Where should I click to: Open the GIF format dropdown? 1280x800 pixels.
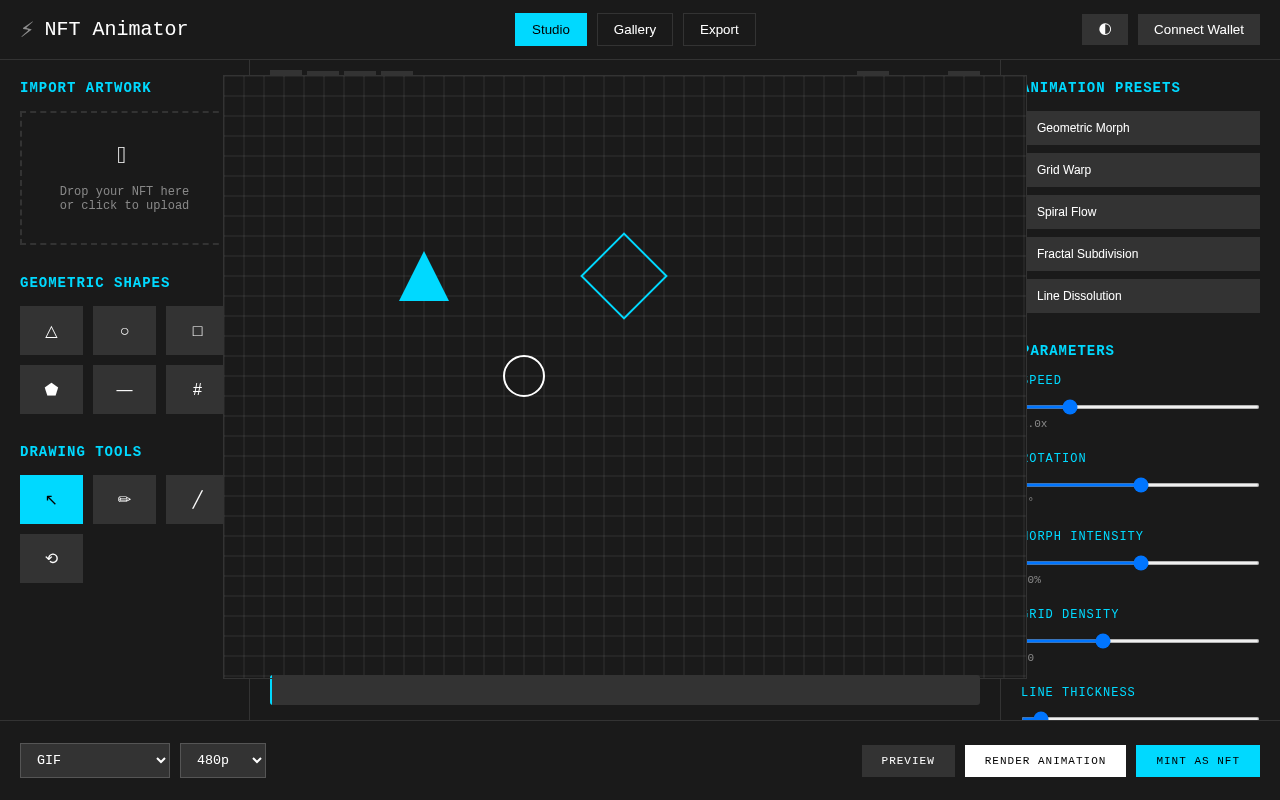(95, 760)
